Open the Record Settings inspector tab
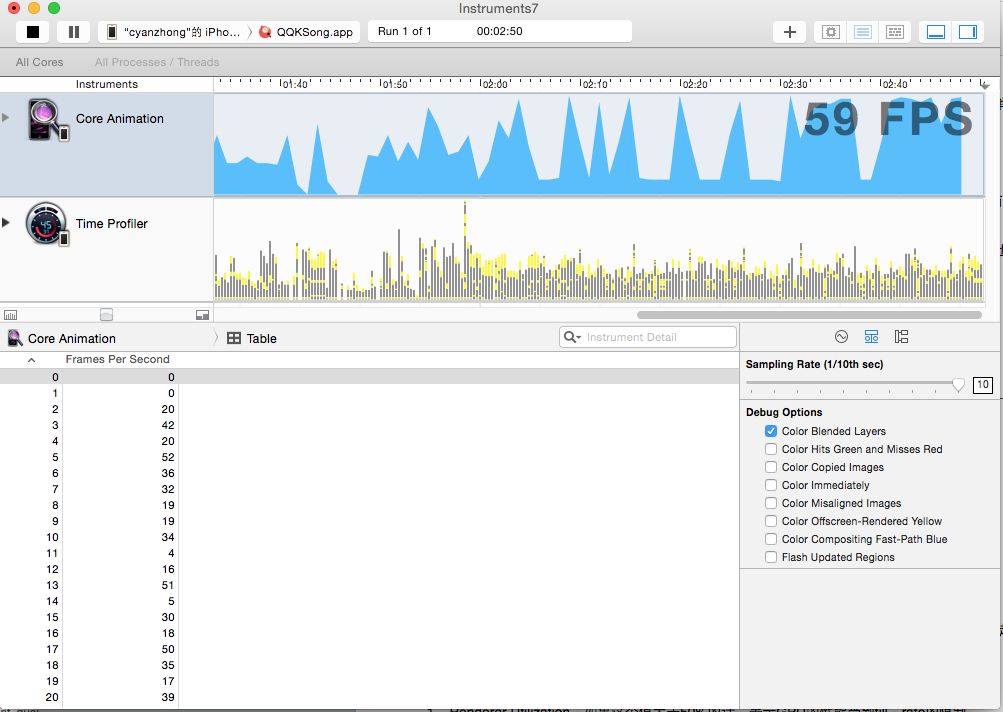The image size is (1003, 712). pos(841,337)
